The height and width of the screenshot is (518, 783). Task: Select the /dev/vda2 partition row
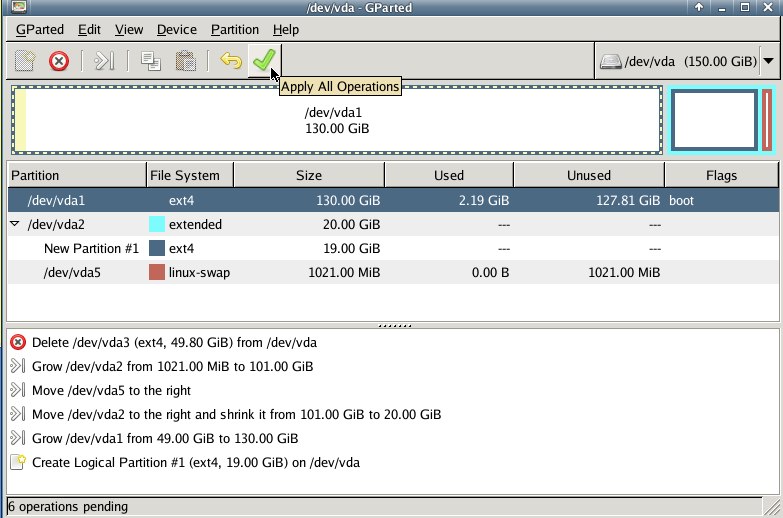tap(393, 224)
